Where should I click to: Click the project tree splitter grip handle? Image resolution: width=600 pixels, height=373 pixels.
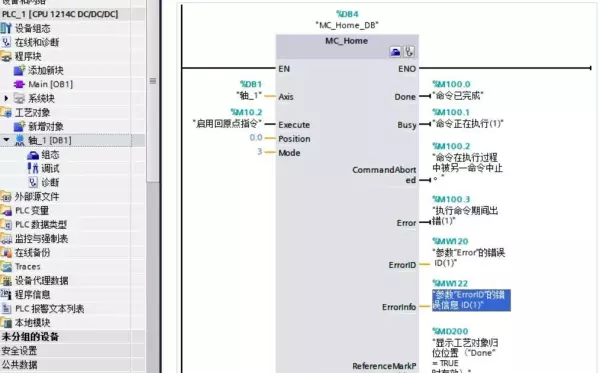pos(153,81)
